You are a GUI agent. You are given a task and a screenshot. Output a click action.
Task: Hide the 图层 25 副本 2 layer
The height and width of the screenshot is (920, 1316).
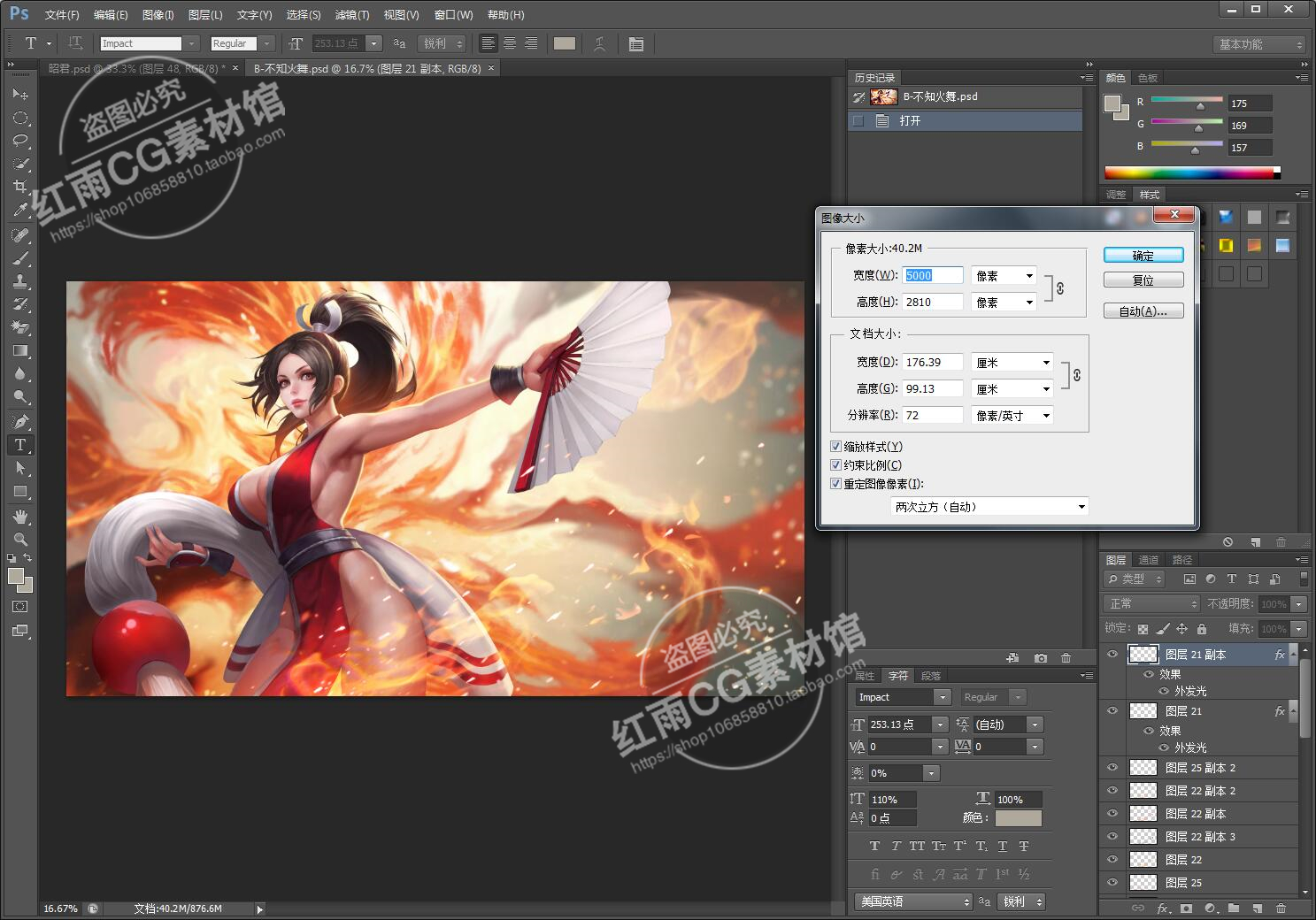[1112, 768]
